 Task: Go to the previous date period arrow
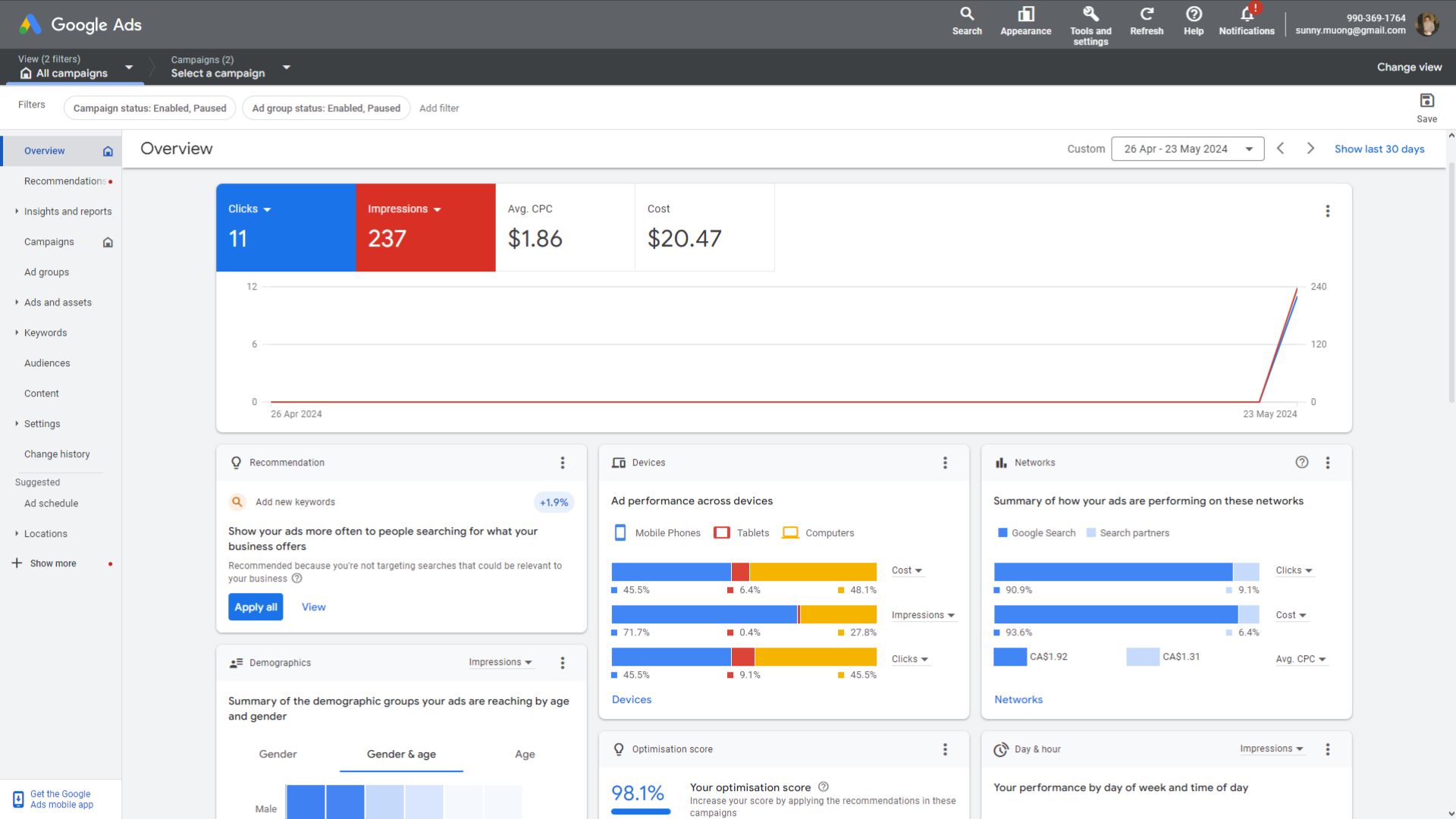click(x=1280, y=149)
